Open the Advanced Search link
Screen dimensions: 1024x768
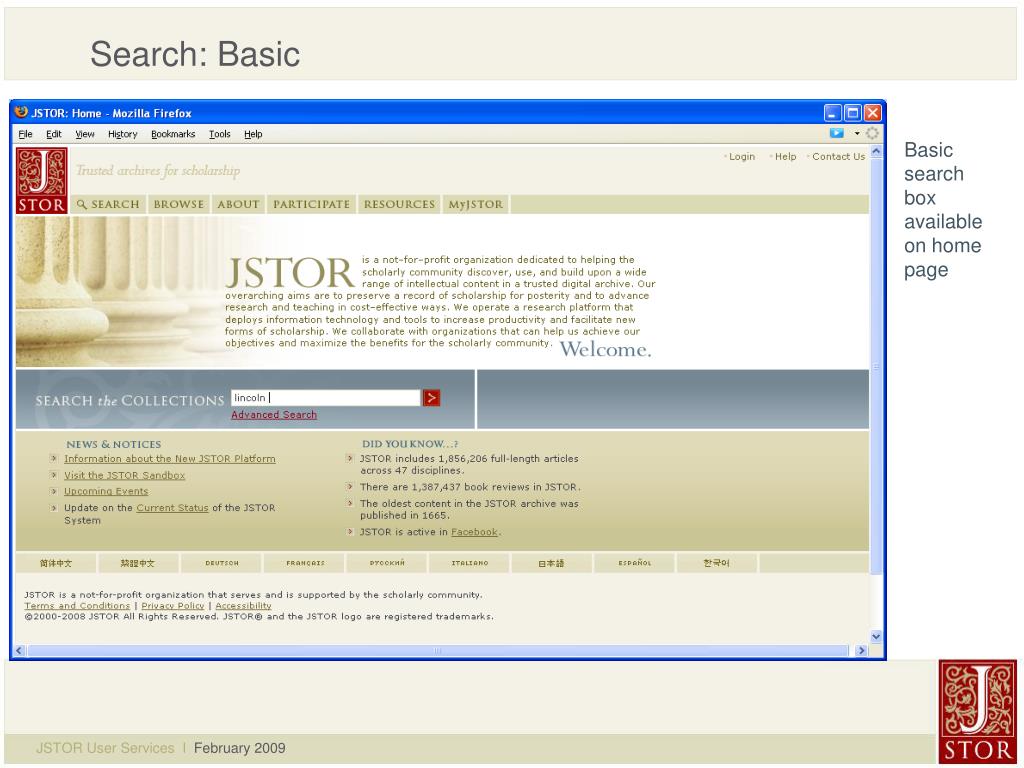click(274, 415)
